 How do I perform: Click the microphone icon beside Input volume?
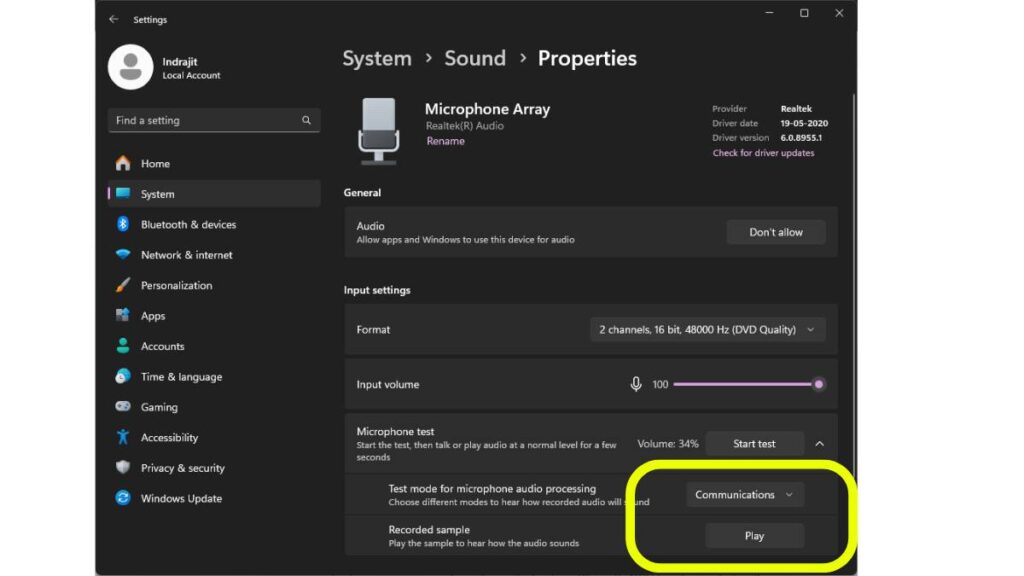(x=637, y=384)
